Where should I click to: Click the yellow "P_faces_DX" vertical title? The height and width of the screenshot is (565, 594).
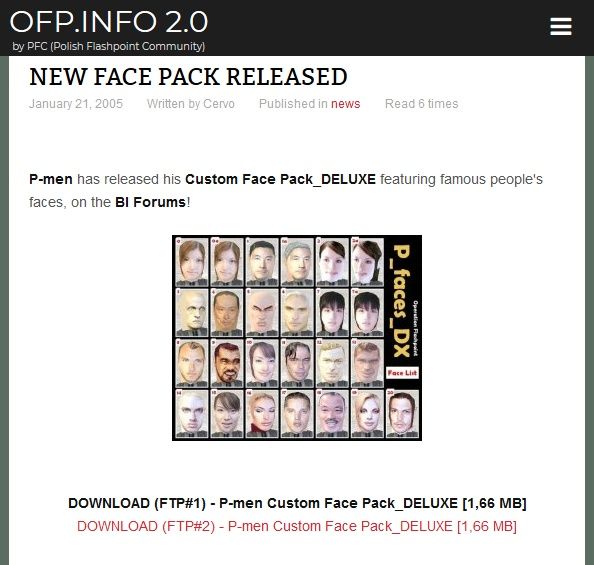click(x=401, y=300)
